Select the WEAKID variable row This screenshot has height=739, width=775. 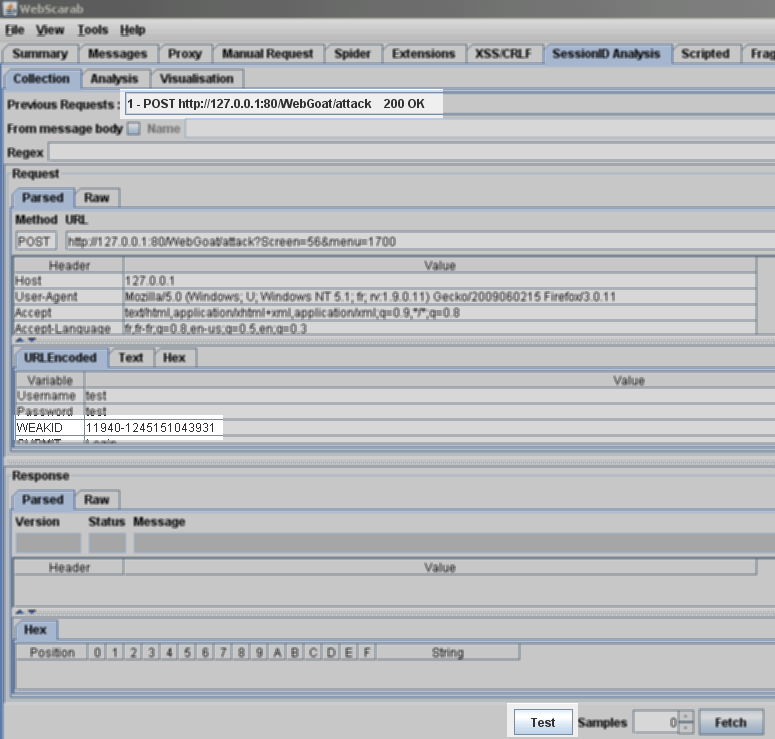(150, 427)
